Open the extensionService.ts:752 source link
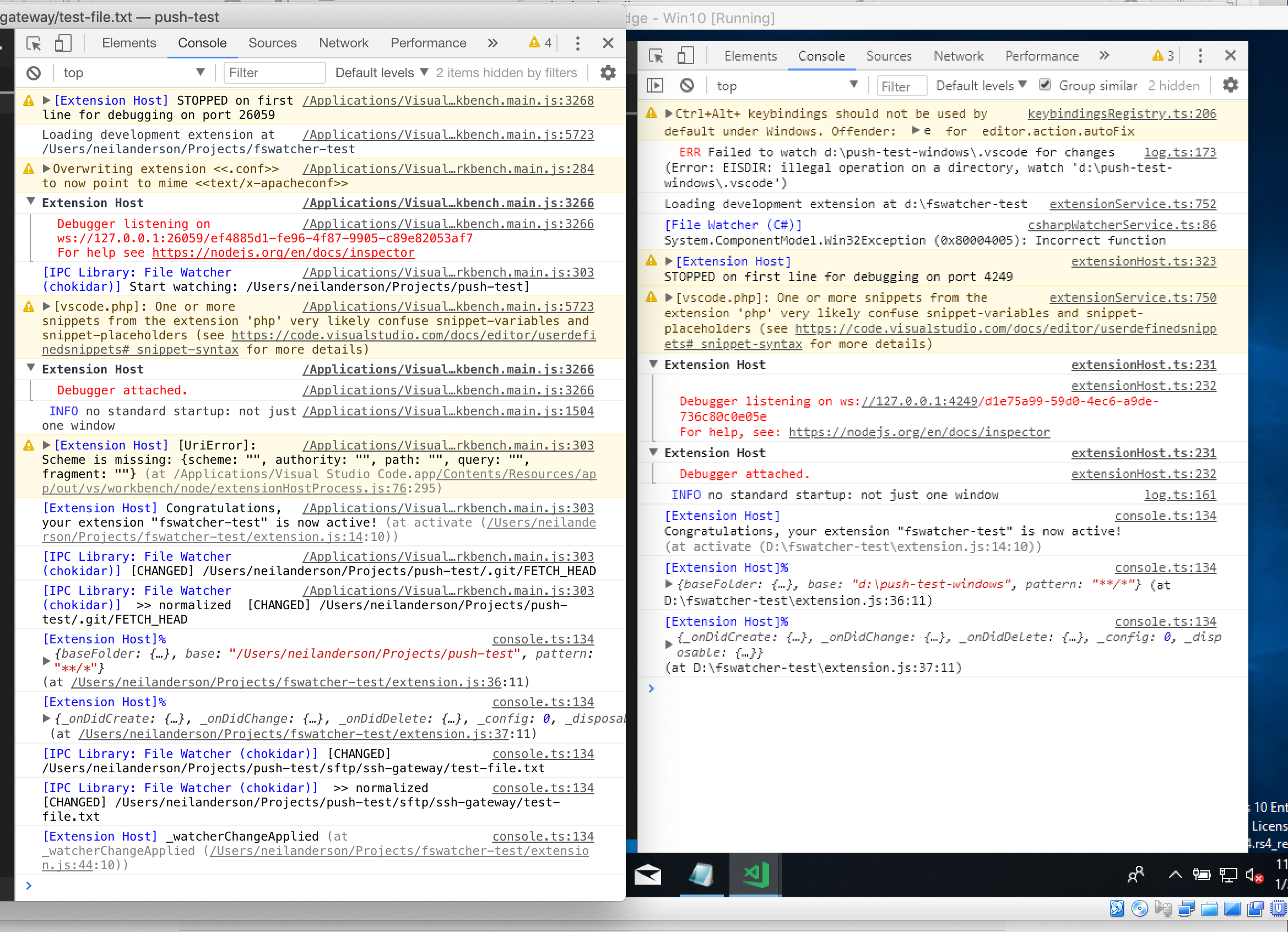 pos(1133,203)
